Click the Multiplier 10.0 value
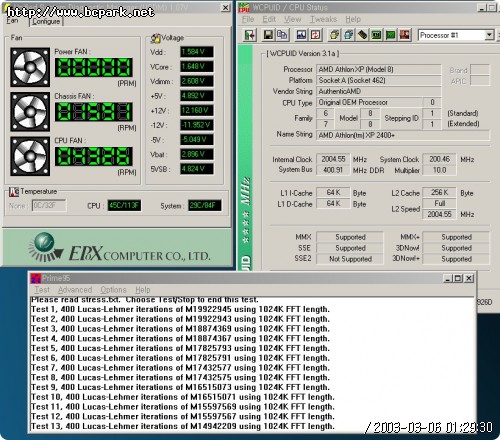The image size is (500, 440). 439,170
